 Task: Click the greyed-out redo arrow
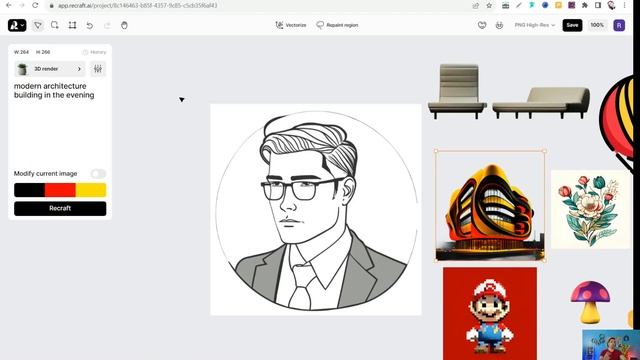point(107,25)
